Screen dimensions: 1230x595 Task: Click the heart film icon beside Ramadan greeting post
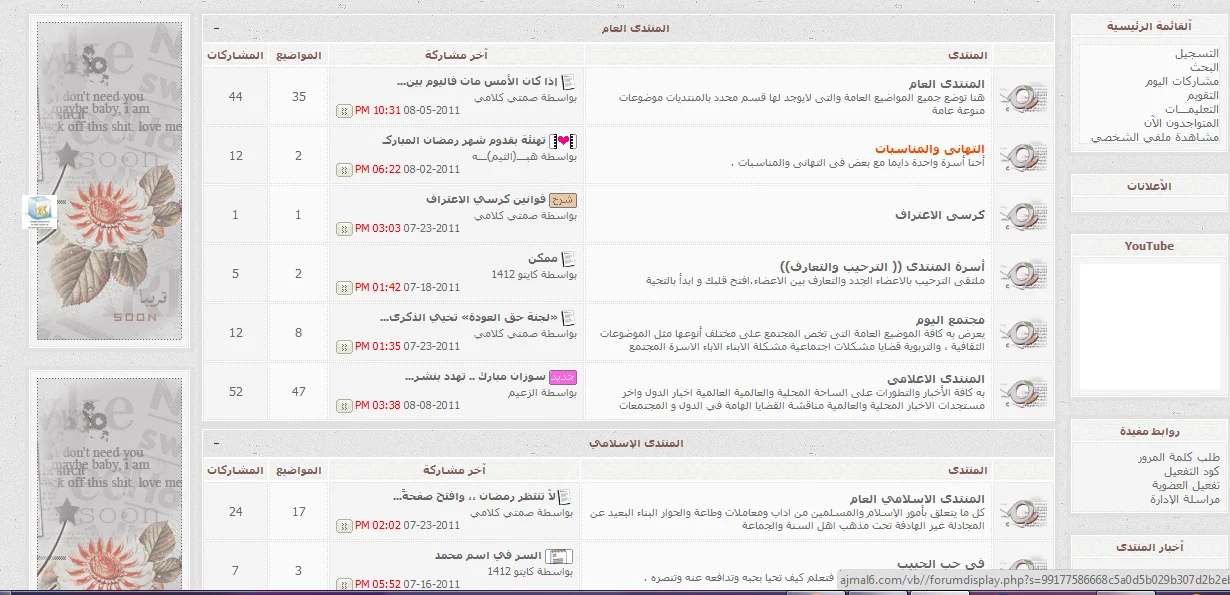566,141
